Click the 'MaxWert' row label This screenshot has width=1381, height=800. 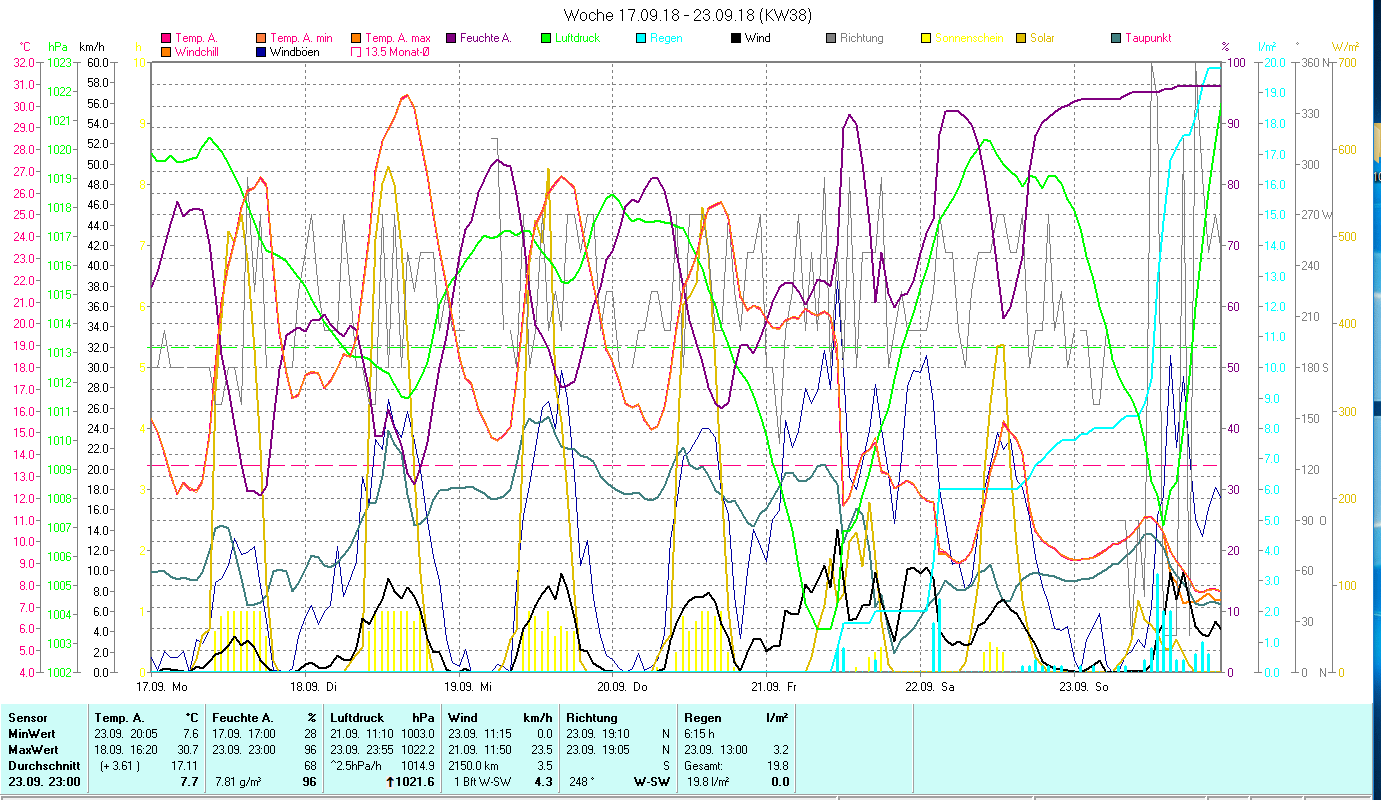(33, 750)
